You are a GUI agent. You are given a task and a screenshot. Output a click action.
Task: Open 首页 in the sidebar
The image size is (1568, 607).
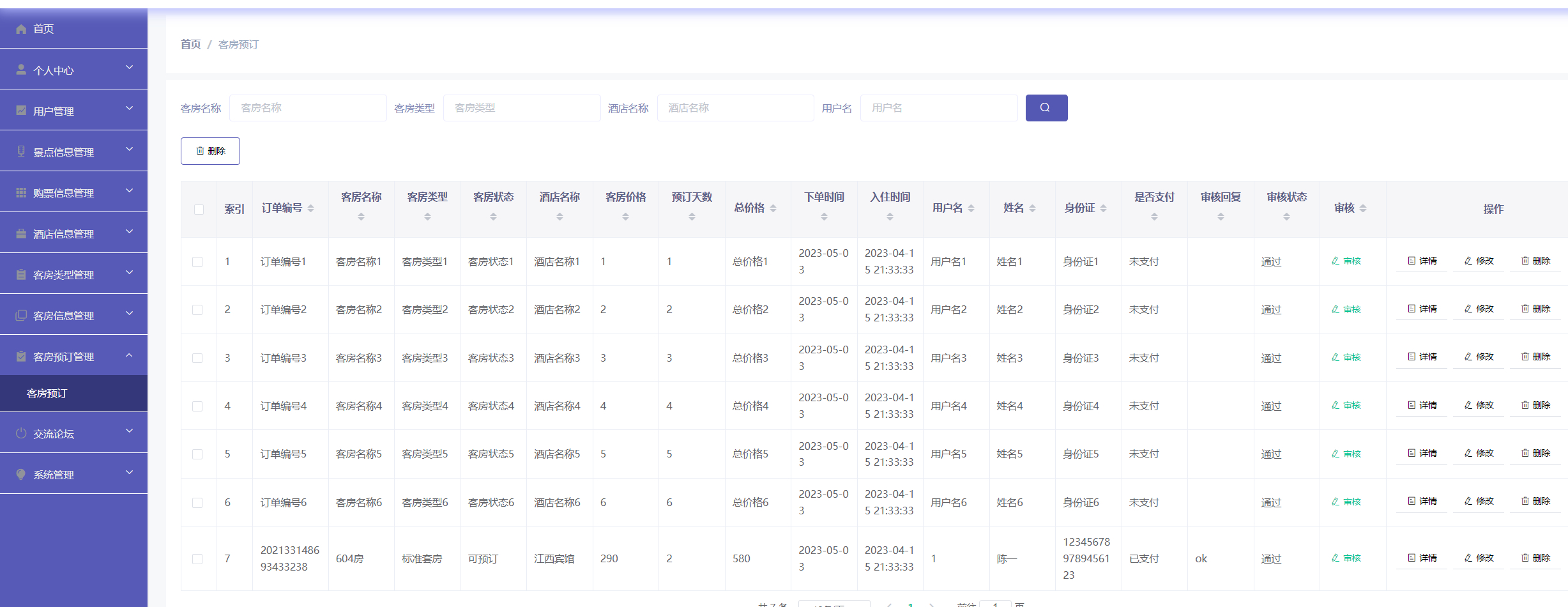[x=73, y=28]
